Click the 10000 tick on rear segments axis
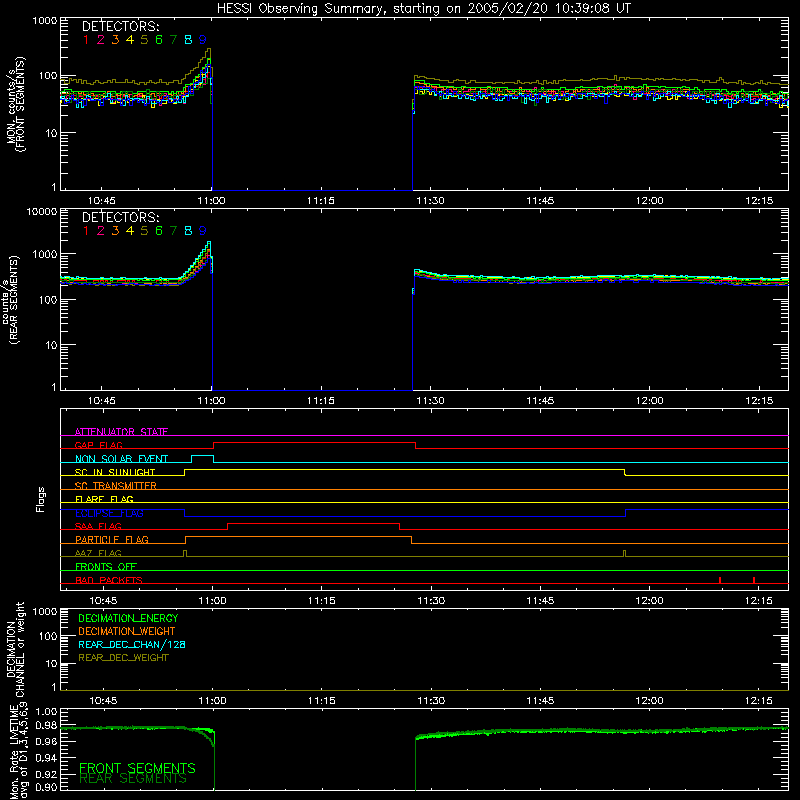This screenshot has width=800, height=800. tap(41, 212)
